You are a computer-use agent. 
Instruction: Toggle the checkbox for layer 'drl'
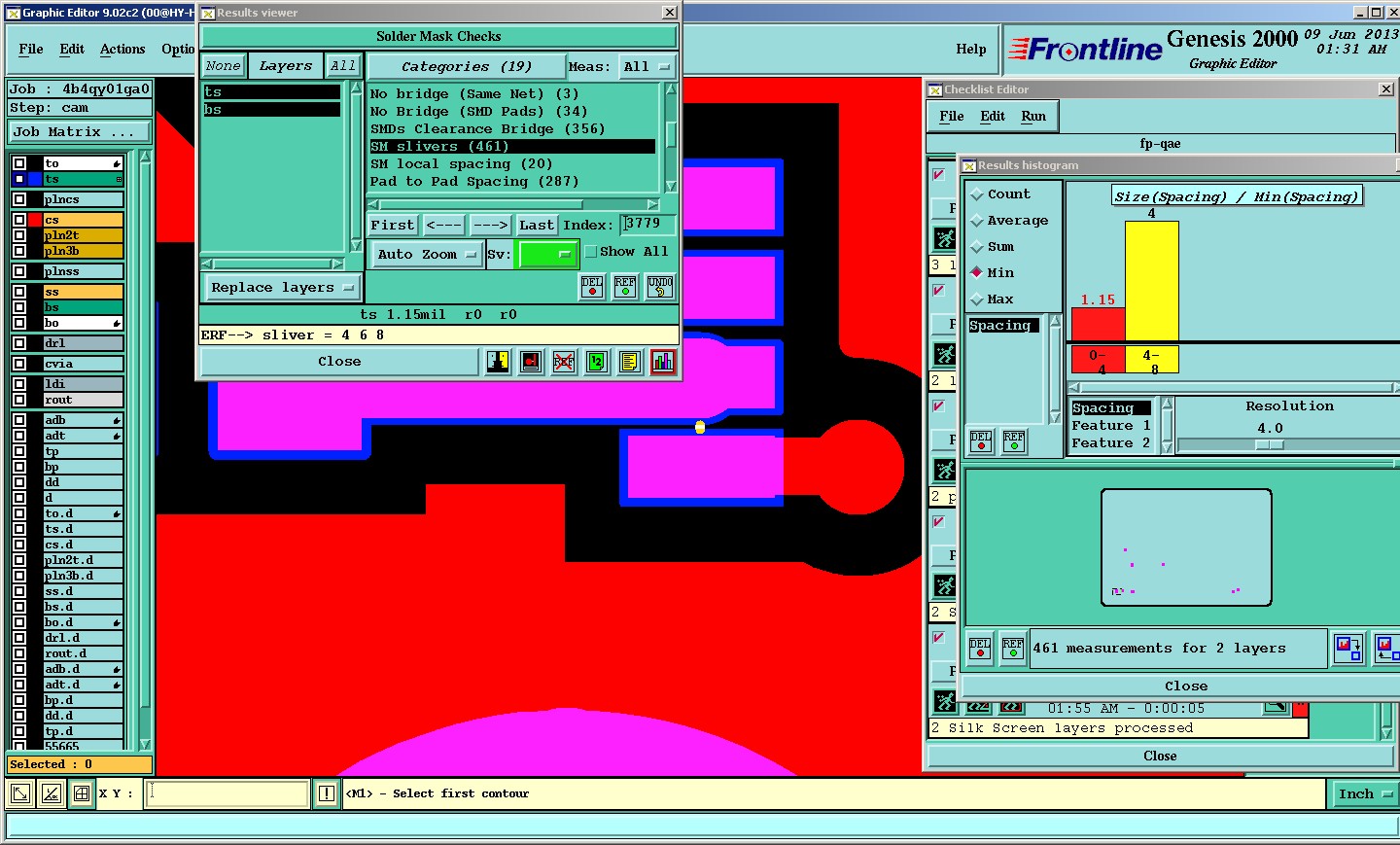[19, 343]
